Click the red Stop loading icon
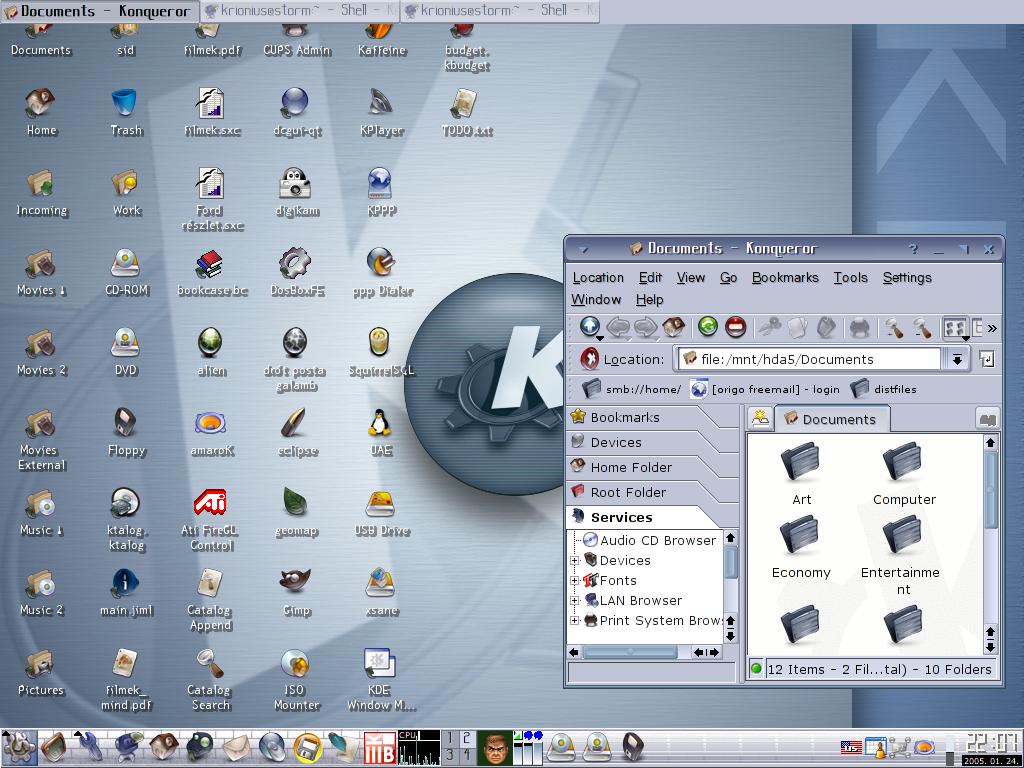 click(x=735, y=327)
